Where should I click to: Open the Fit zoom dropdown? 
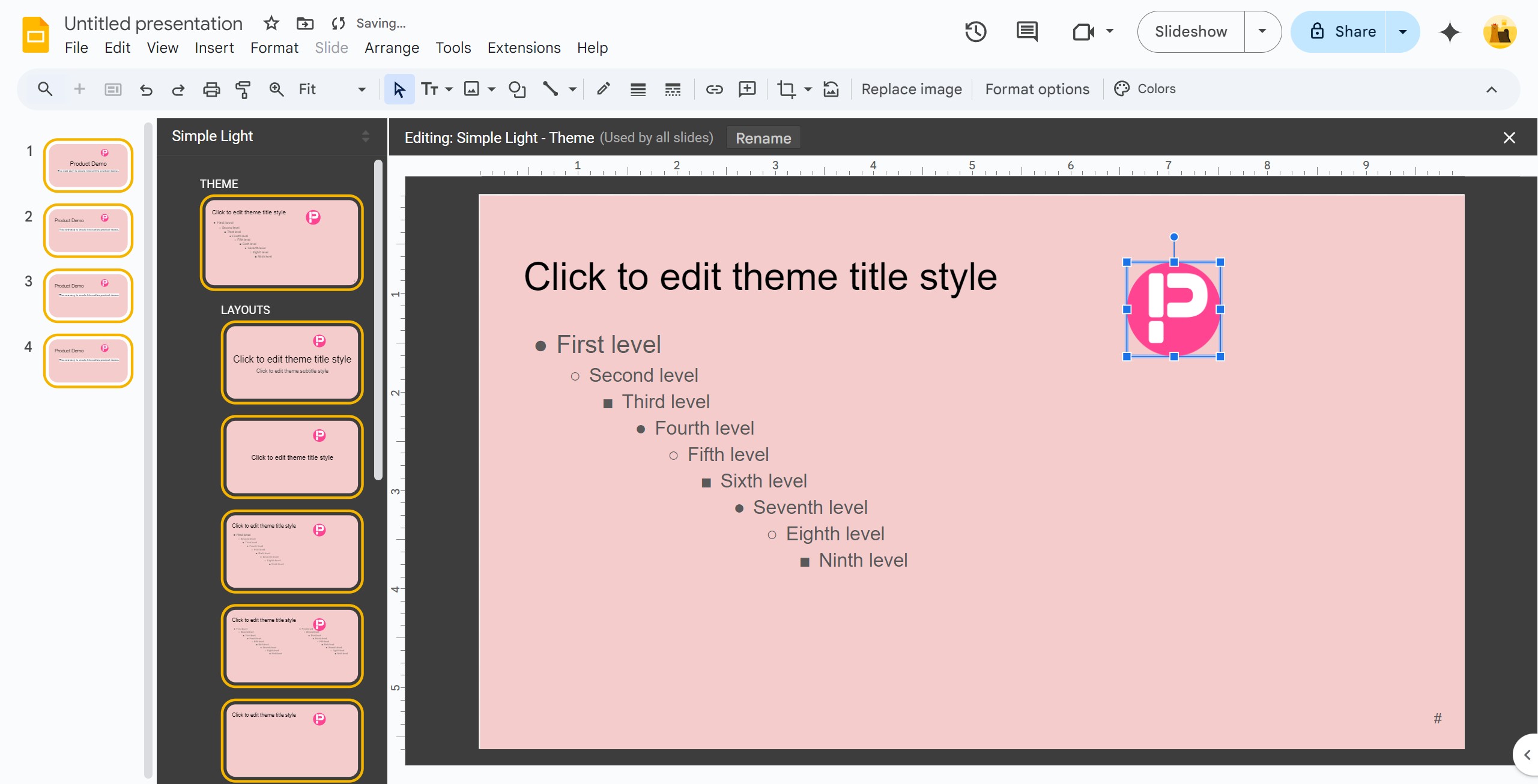point(332,89)
